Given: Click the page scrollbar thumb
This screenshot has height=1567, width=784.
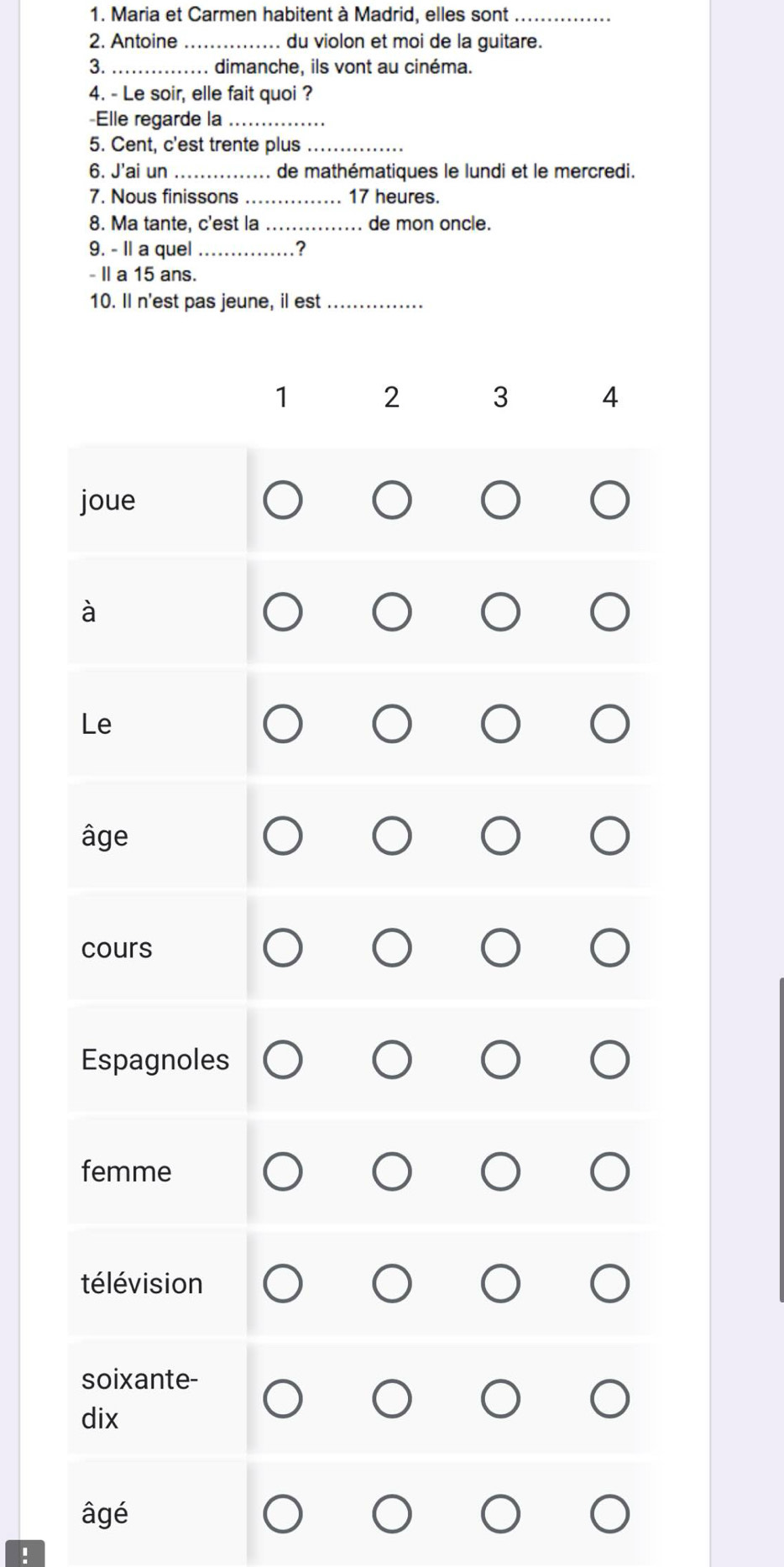Looking at the screenshot, I should coord(781,1140).
